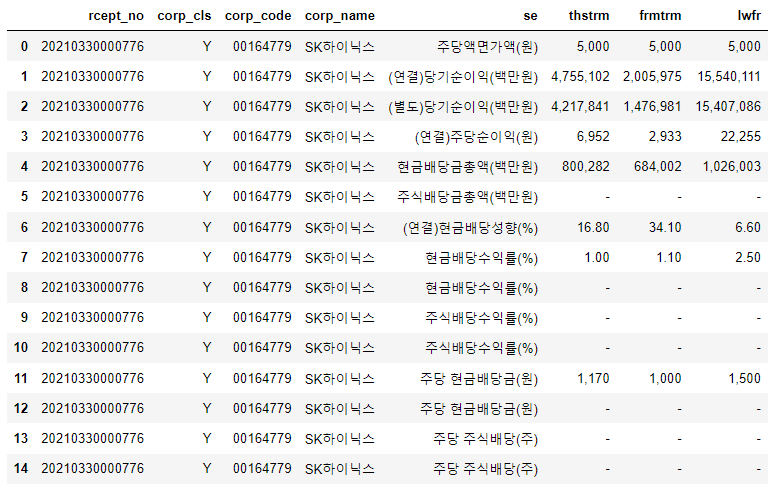Select the 주식배당금총액(백만원) cell
Screen dimensions: 774x491
point(467,197)
